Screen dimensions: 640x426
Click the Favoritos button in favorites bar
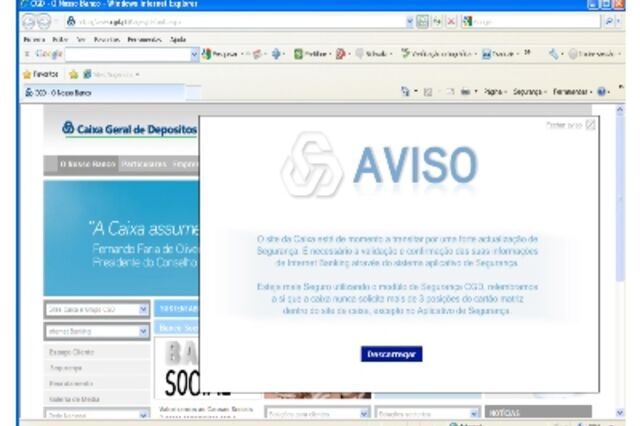41,74
